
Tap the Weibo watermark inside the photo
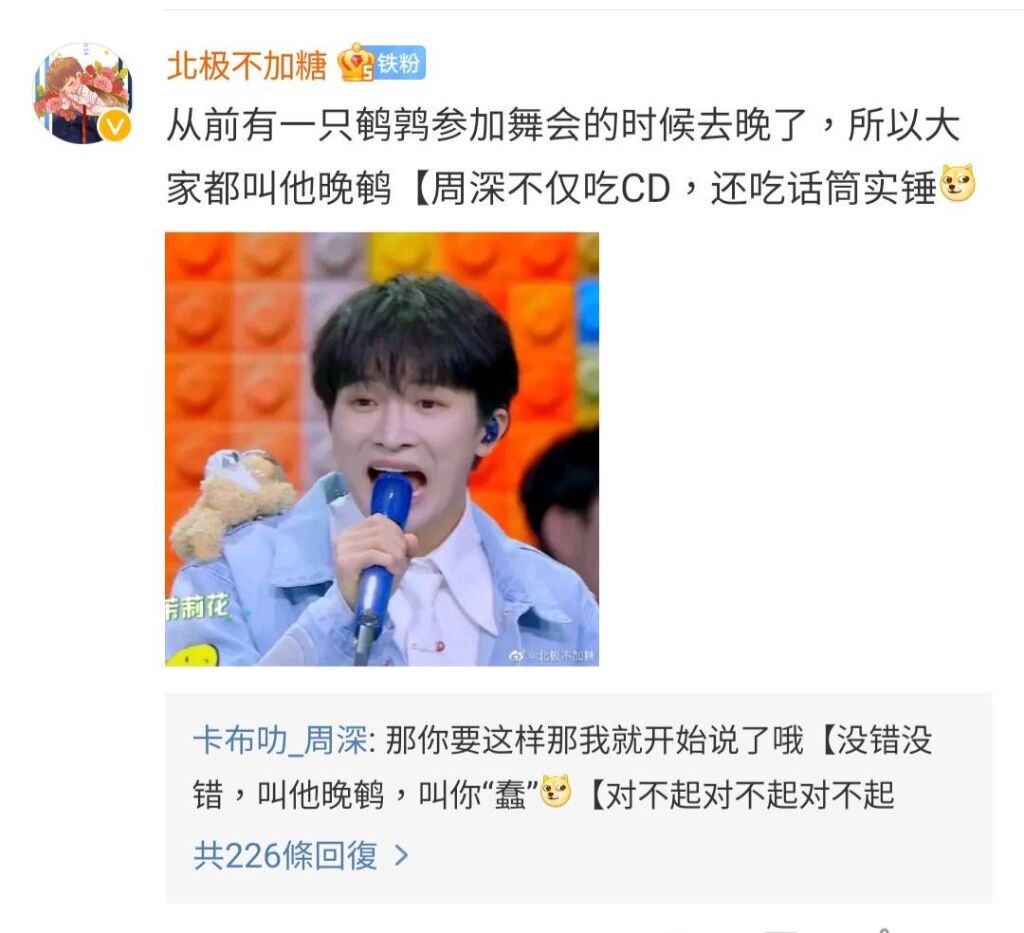pos(552,656)
